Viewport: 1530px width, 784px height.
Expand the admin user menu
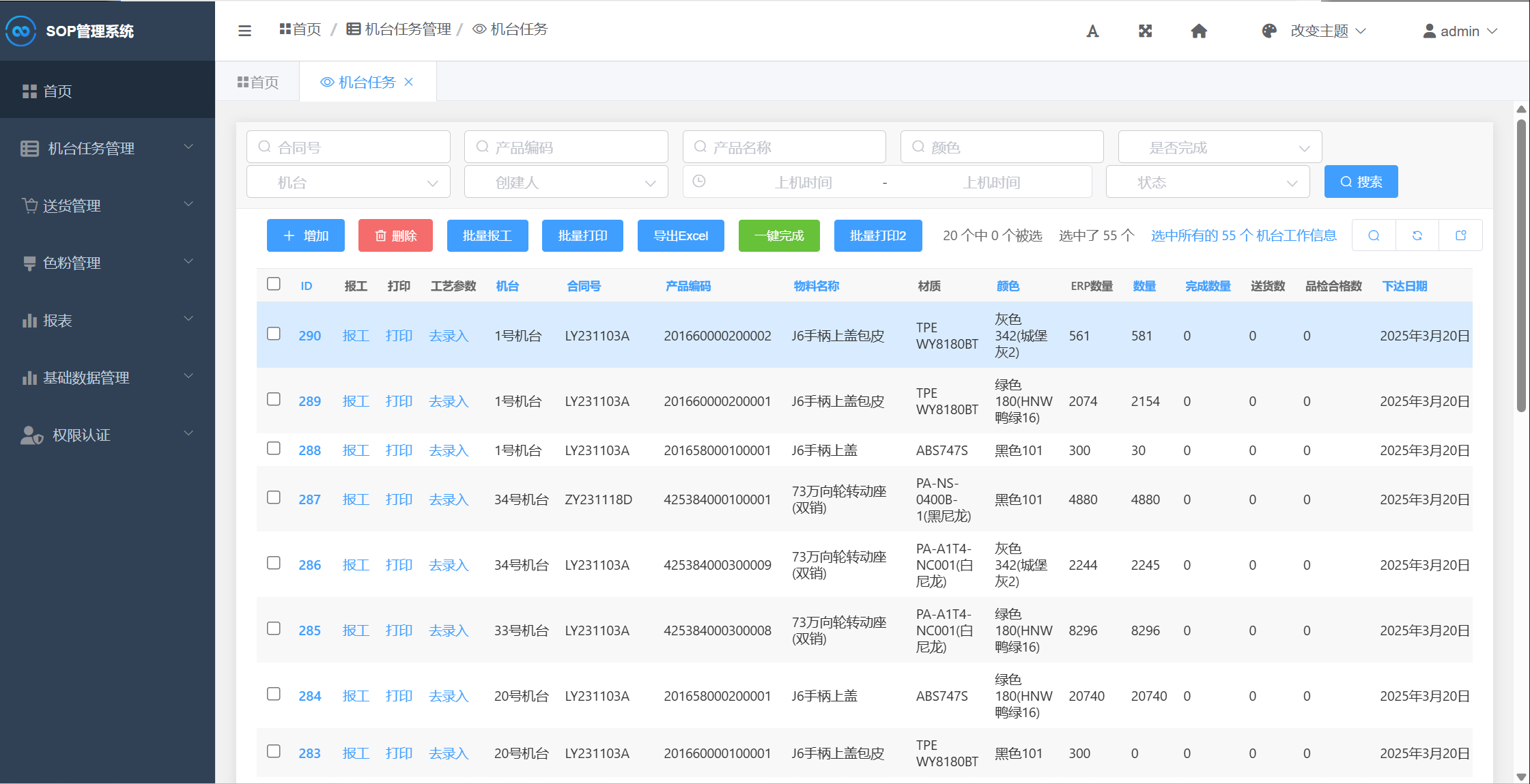[x=1460, y=31]
